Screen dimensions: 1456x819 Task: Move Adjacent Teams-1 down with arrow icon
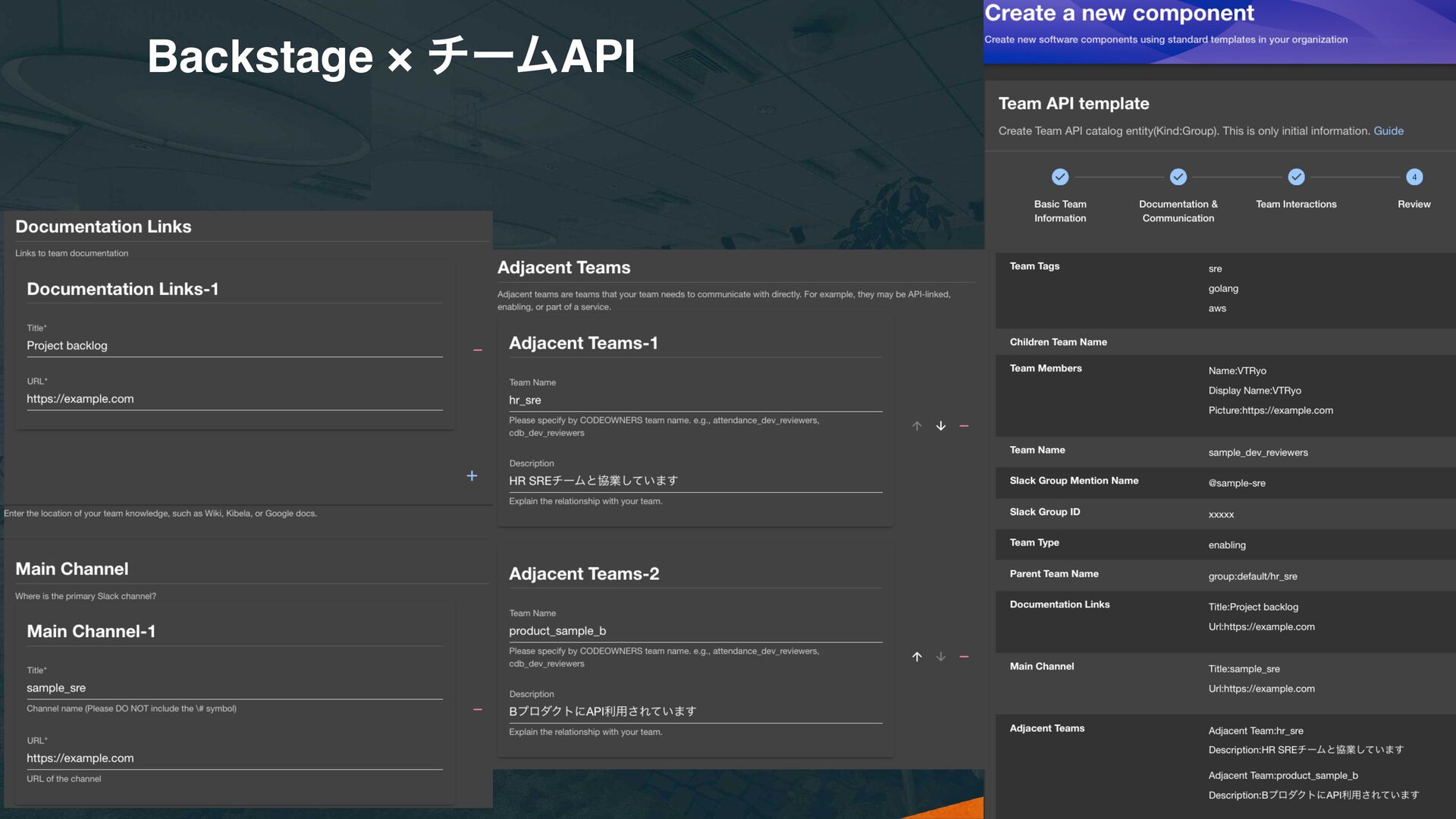click(940, 426)
